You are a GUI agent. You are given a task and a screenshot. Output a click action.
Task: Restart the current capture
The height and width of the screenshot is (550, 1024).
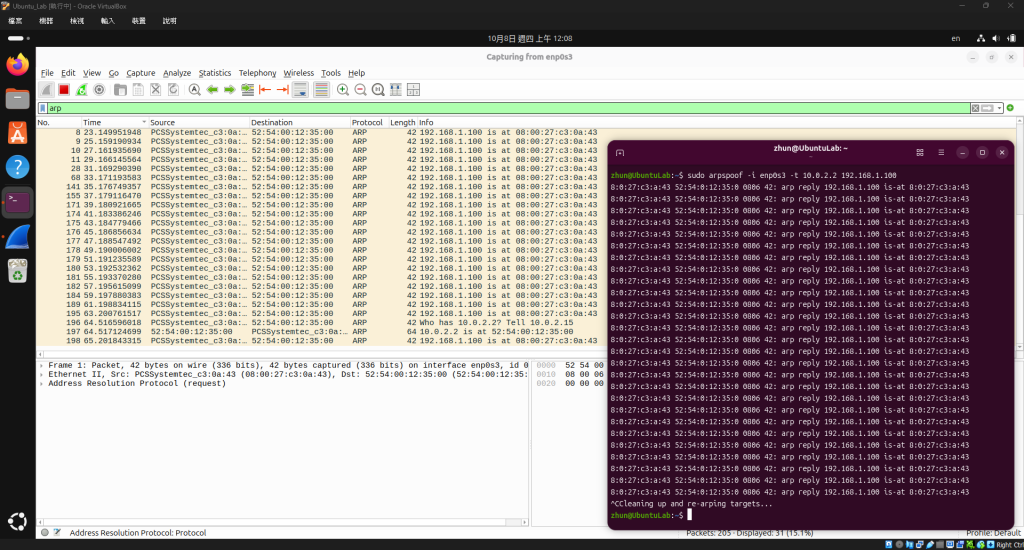coord(81,90)
